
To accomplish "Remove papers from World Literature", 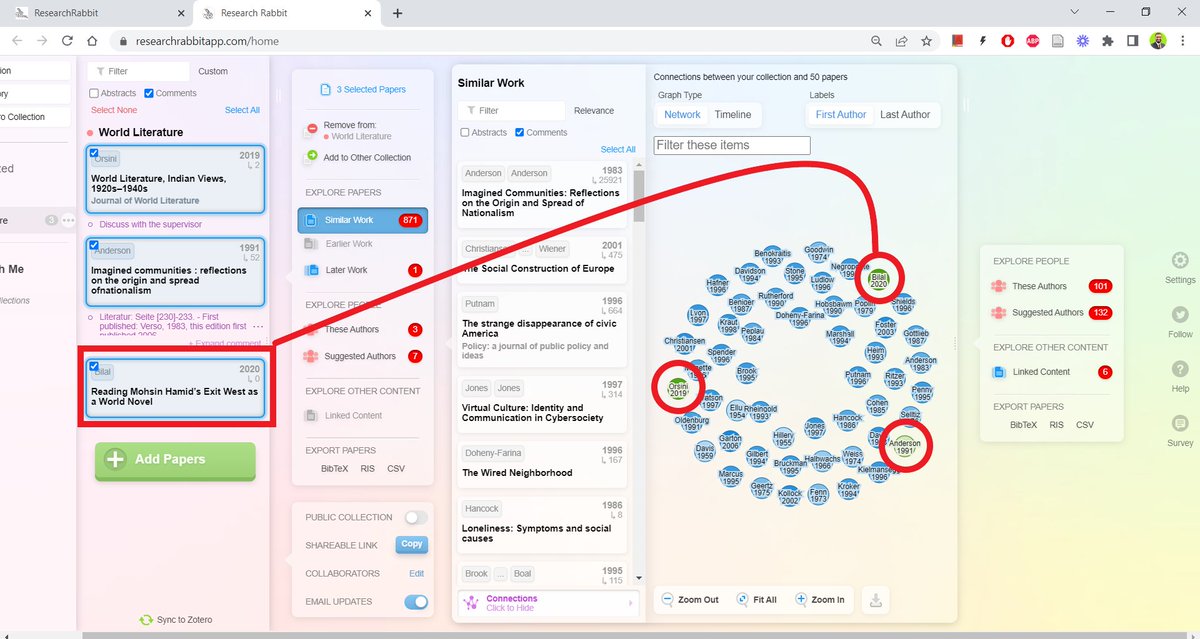I will click(350, 130).
